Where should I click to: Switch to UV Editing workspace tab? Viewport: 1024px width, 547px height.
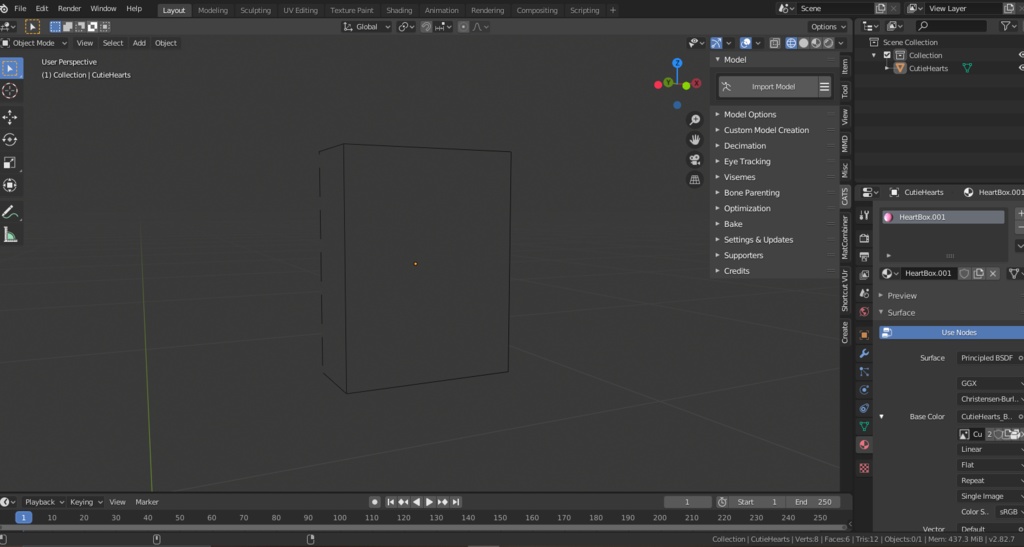[x=300, y=10]
